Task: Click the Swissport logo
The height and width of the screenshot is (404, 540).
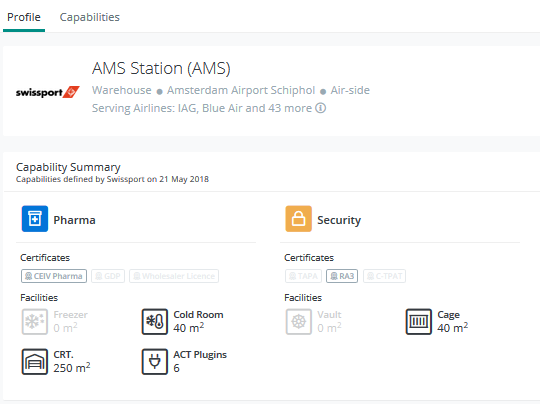Action: coord(48,92)
